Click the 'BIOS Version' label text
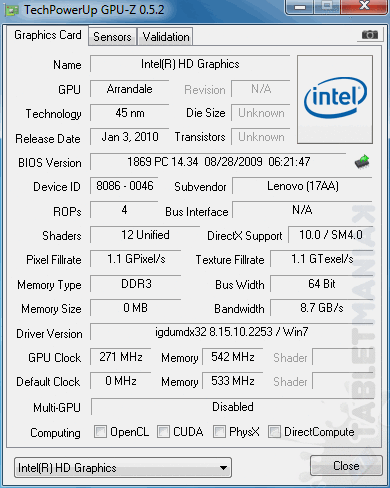The width and height of the screenshot is (390, 488). [50, 163]
